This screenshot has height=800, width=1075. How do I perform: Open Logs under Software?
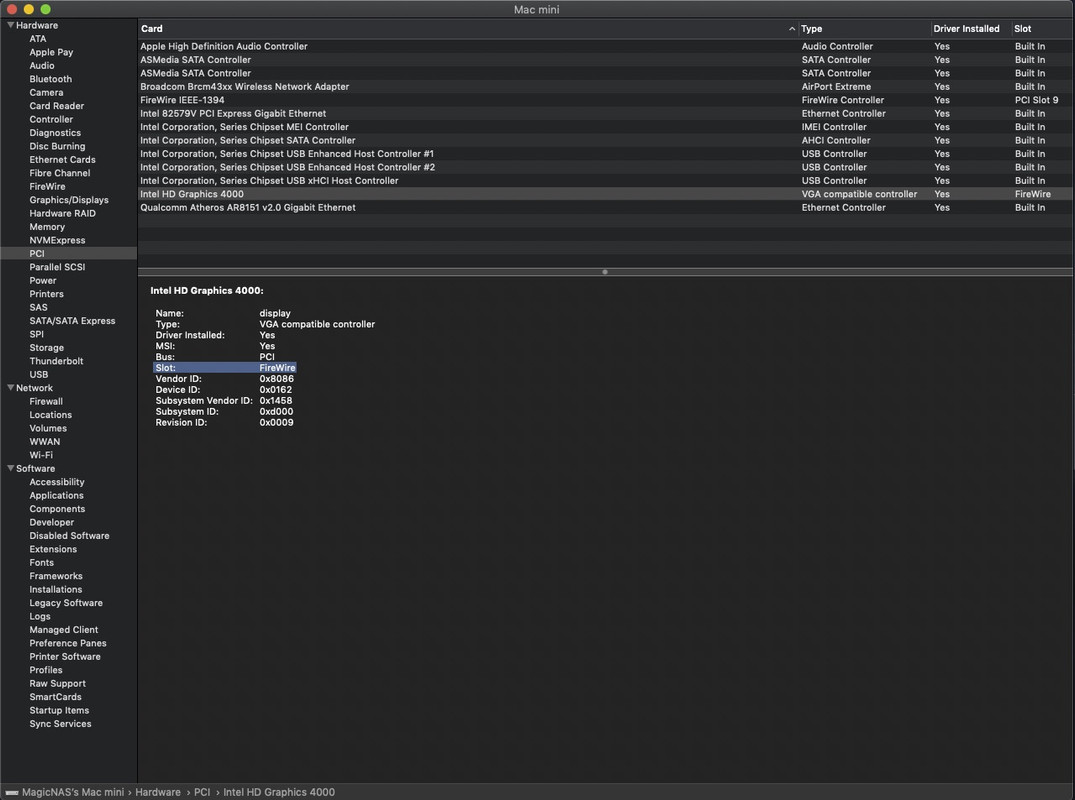(40, 616)
